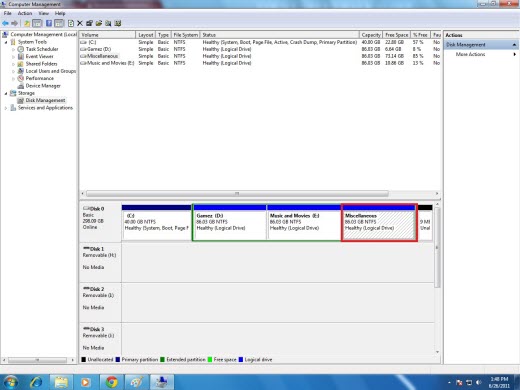Expand Services and Applications node
520x390 pixels.
(x=6, y=108)
